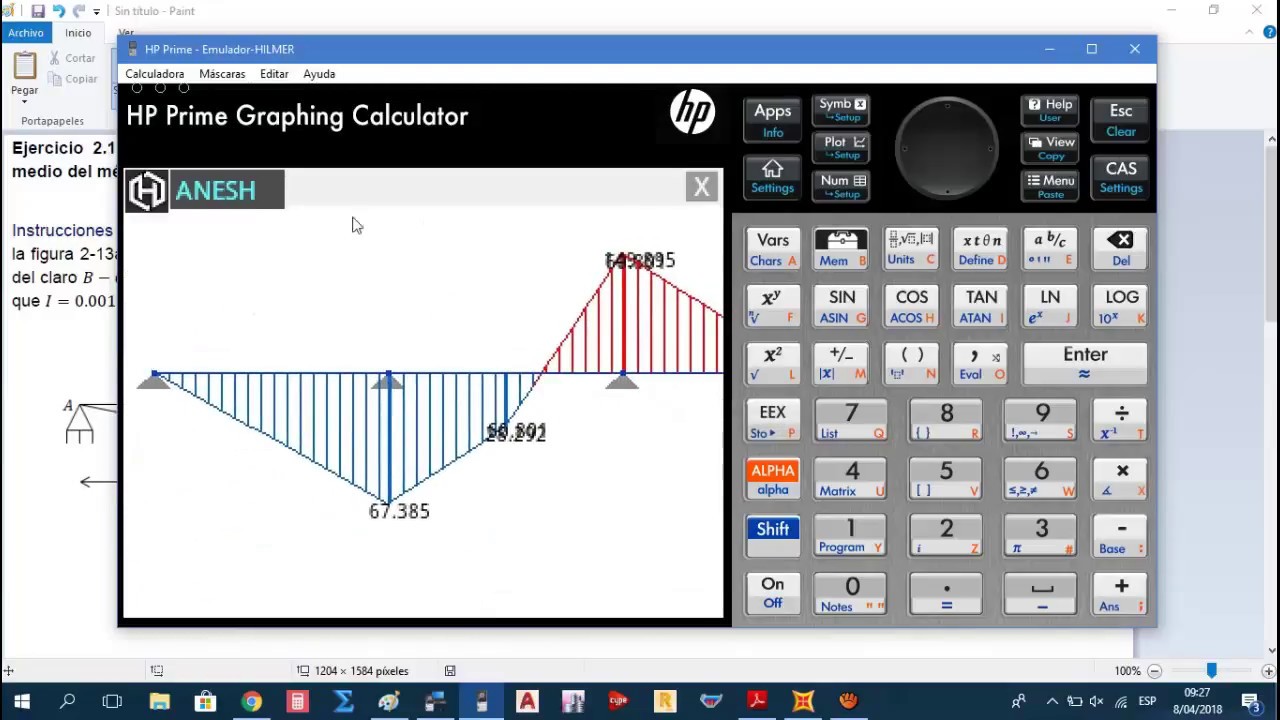The height and width of the screenshot is (720, 1280).
Task: Open the Apps Info key
Action: [772, 120]
